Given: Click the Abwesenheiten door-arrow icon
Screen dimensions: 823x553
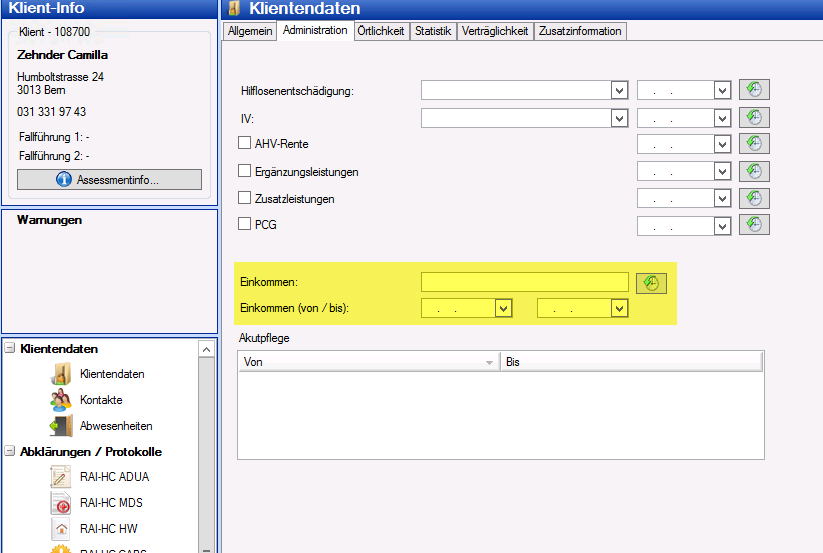Looking at the screenshot, I should (x=61, y=426).
